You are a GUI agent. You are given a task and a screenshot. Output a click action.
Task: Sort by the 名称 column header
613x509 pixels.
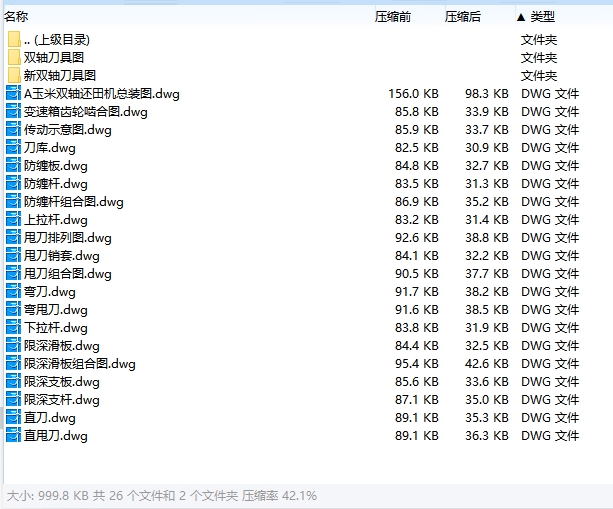[16, 16]
